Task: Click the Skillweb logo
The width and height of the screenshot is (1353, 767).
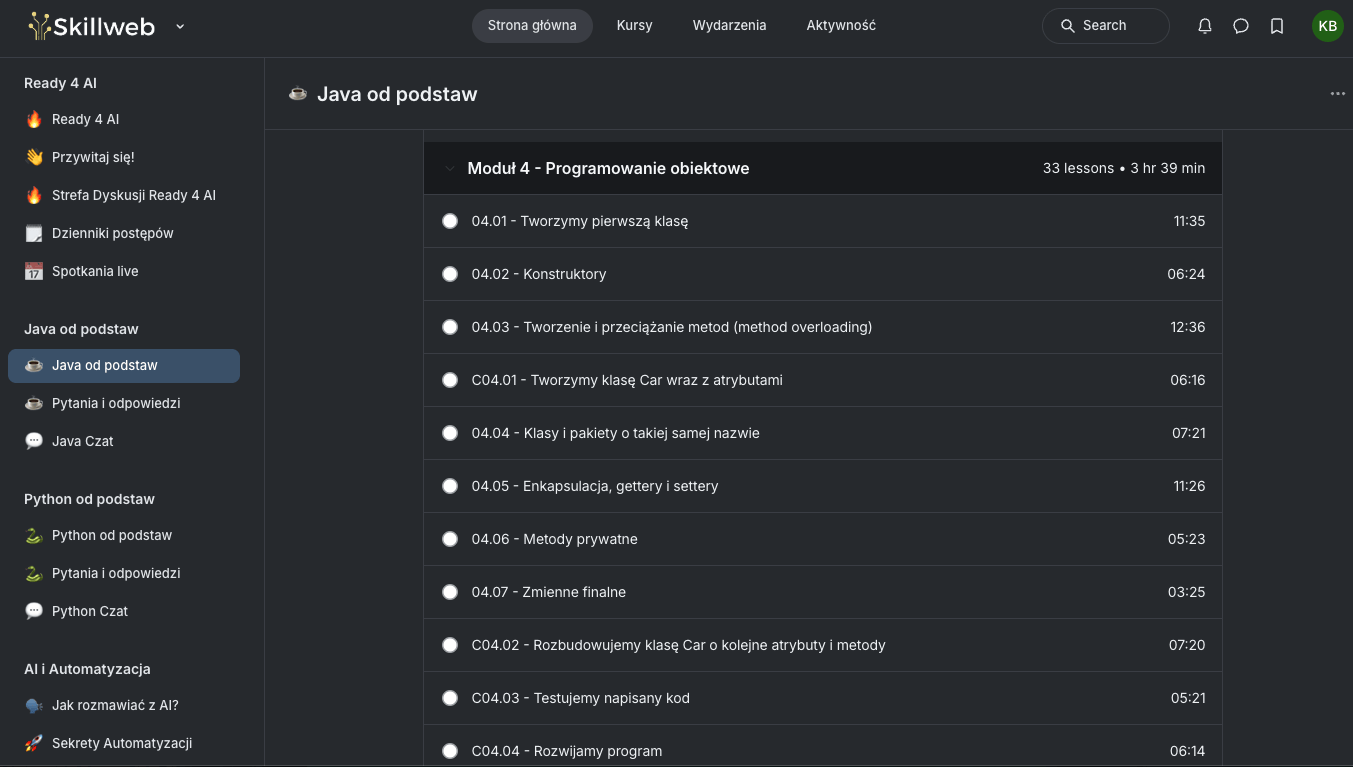Action: point(92,26)
